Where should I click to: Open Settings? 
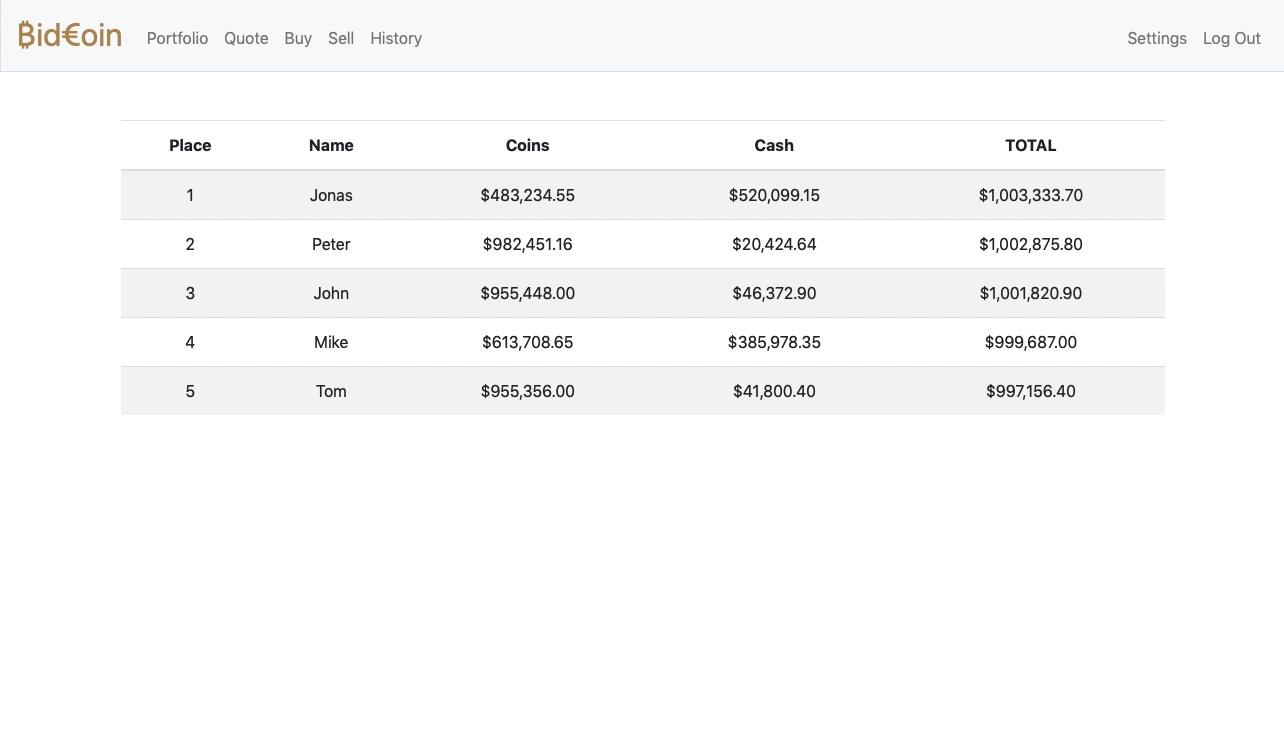tap(1157, 38)
